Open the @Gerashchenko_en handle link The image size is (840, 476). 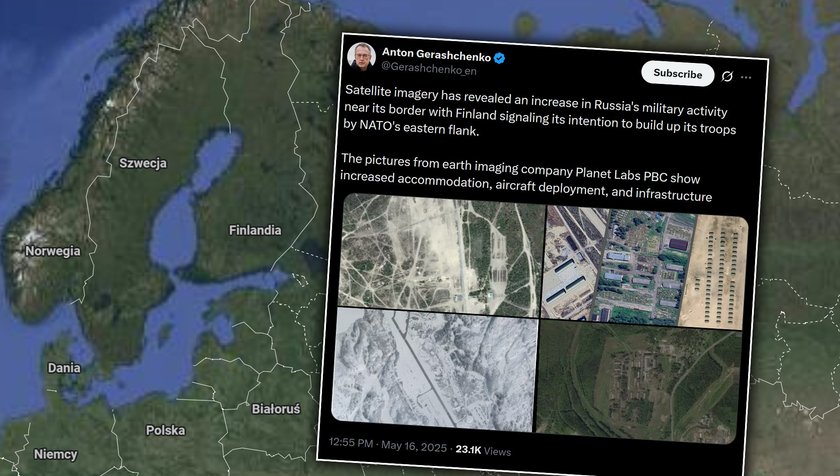429,68
